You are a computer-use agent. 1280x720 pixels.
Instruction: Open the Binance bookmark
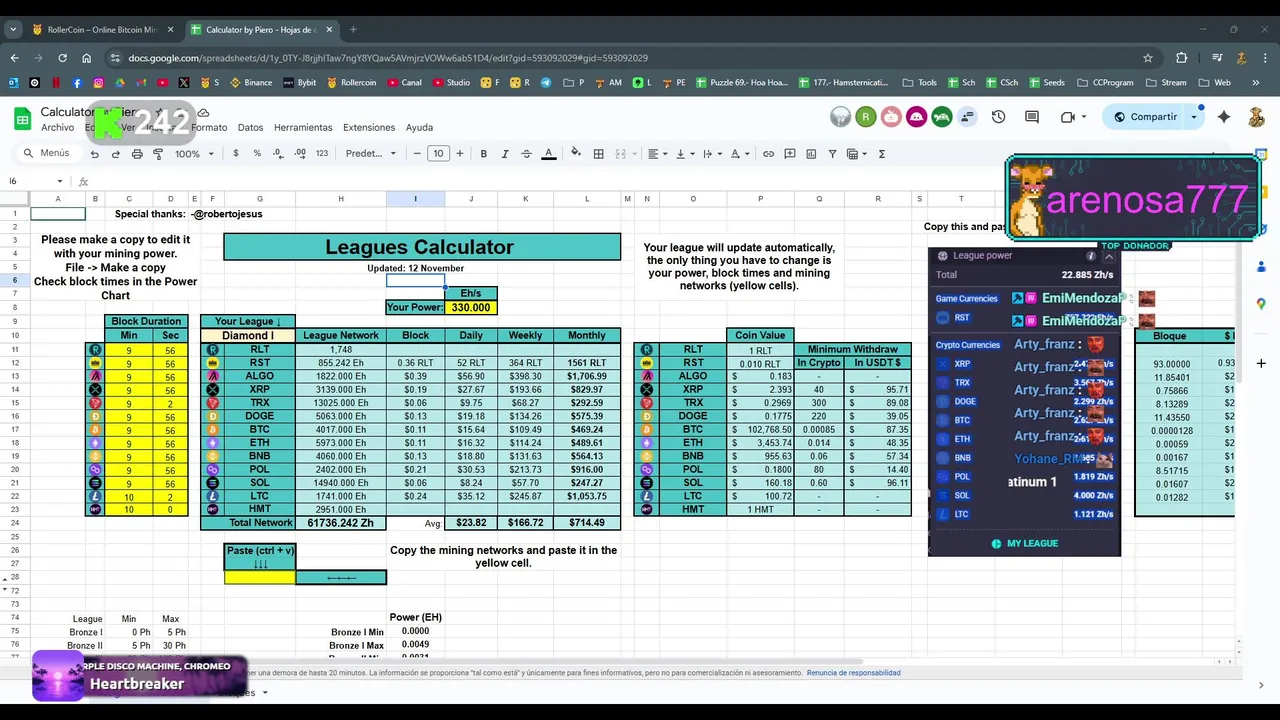250,83
